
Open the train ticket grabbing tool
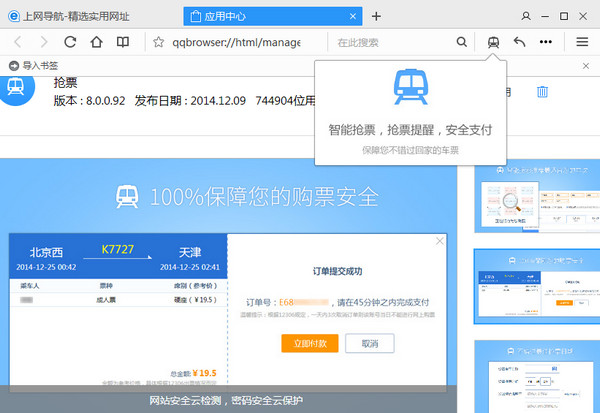coord(493,42)
